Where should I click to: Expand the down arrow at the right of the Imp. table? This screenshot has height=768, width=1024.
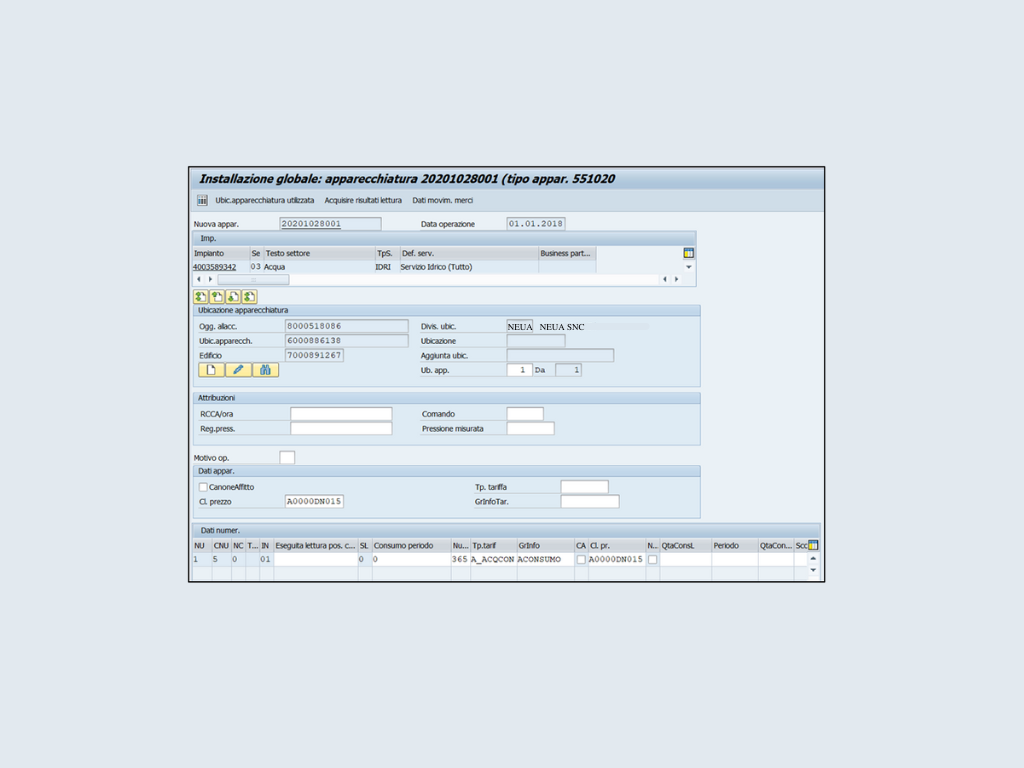click(x=688, y=267)
